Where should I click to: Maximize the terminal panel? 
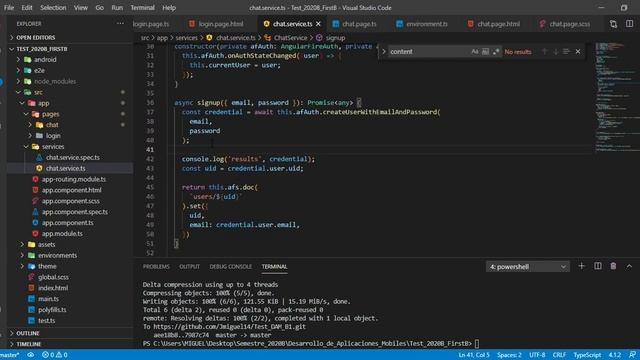(629, 266)
